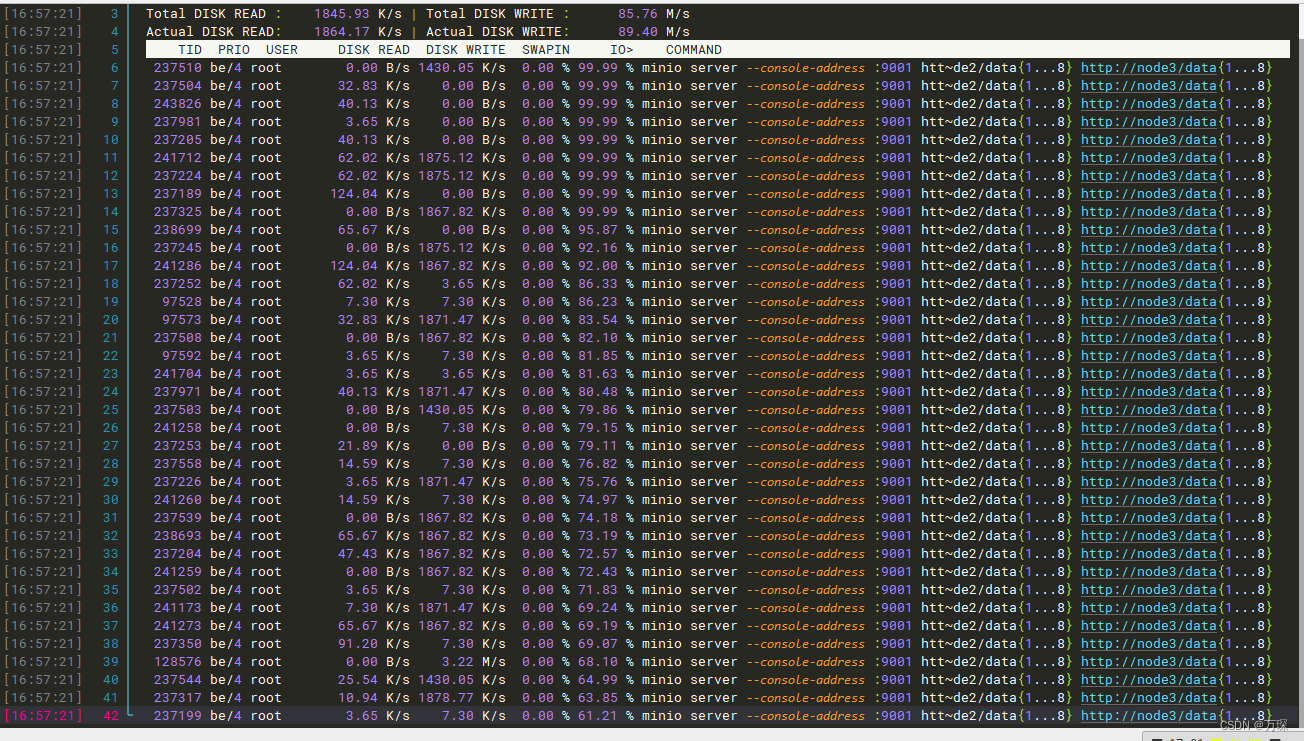Click the IO value 80.48

point(598,392)
